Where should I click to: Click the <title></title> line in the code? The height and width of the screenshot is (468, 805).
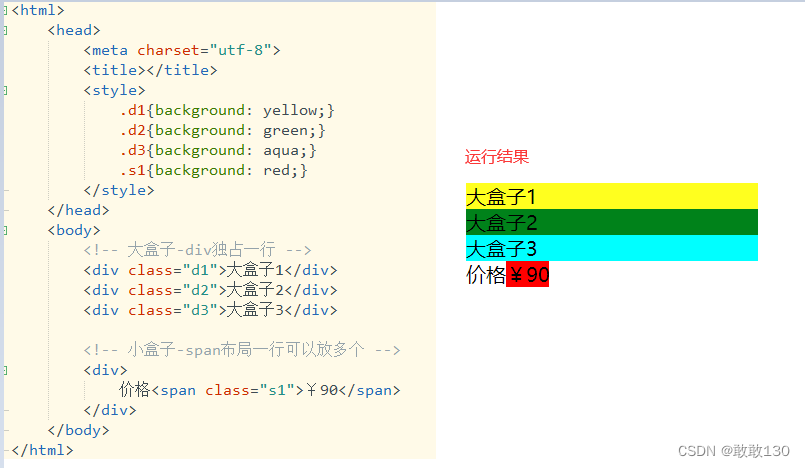pos(150,70)
